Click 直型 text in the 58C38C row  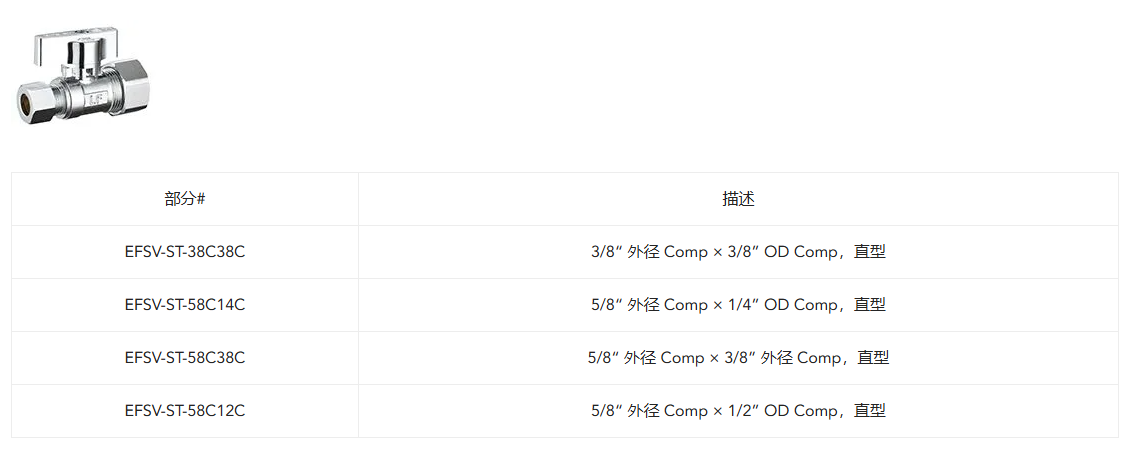click(x=873, y=358)
